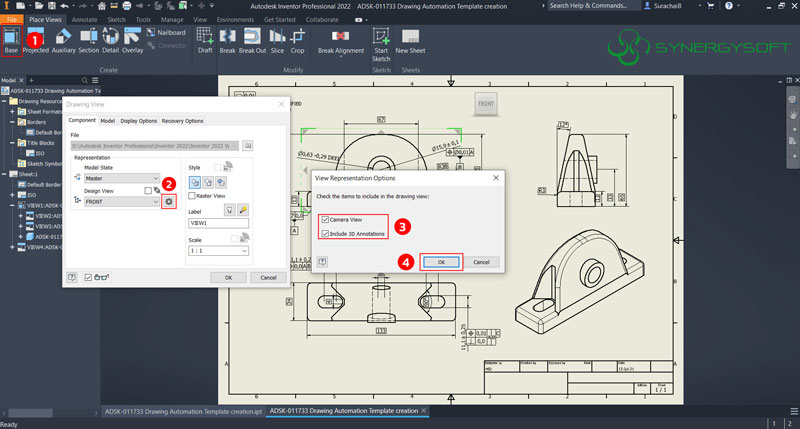This screenshot has width=800, height=429.
Task: Select the Slice tool
Action: pyautogui.click(x=277, y=41)
